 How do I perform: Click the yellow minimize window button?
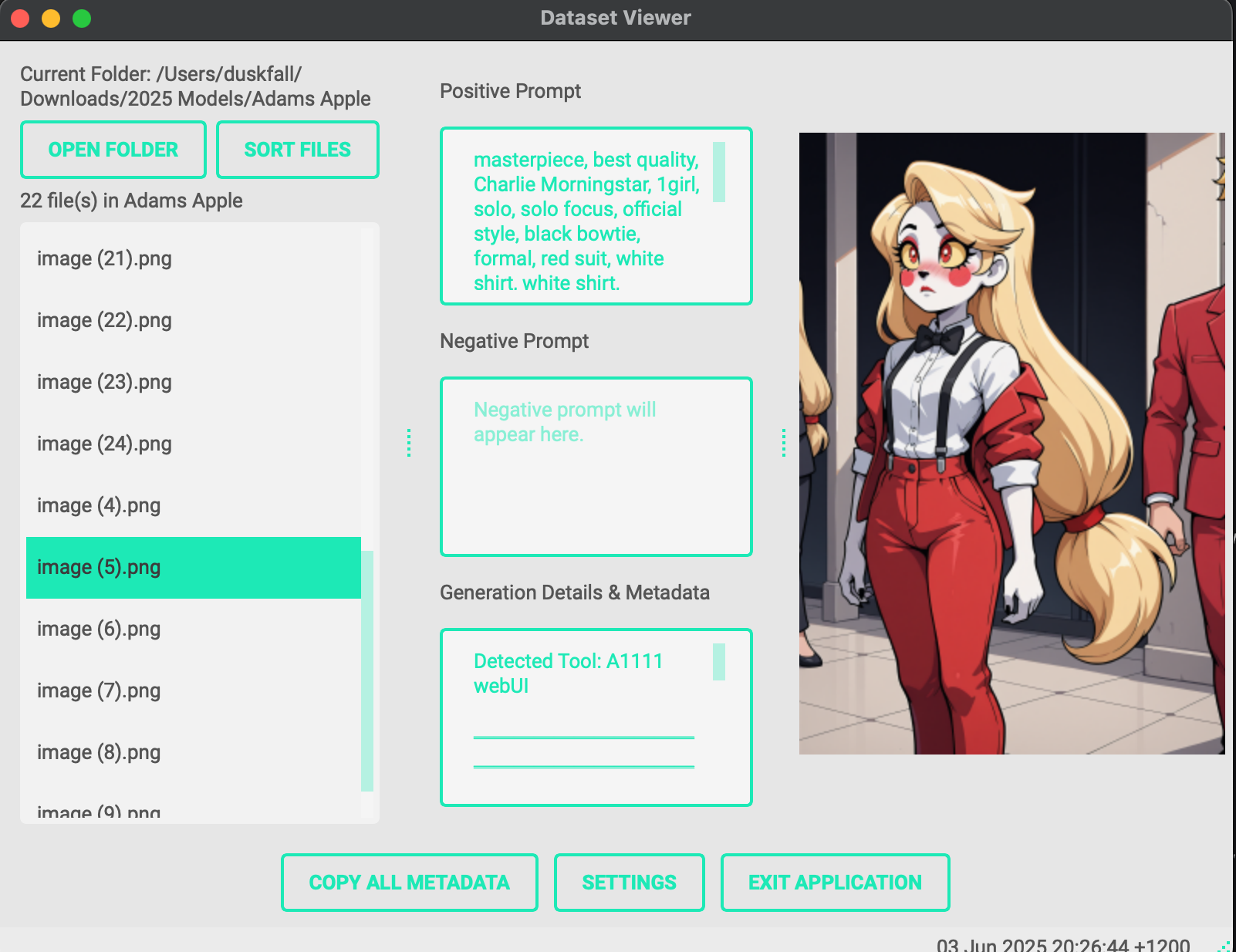[51, 18]
